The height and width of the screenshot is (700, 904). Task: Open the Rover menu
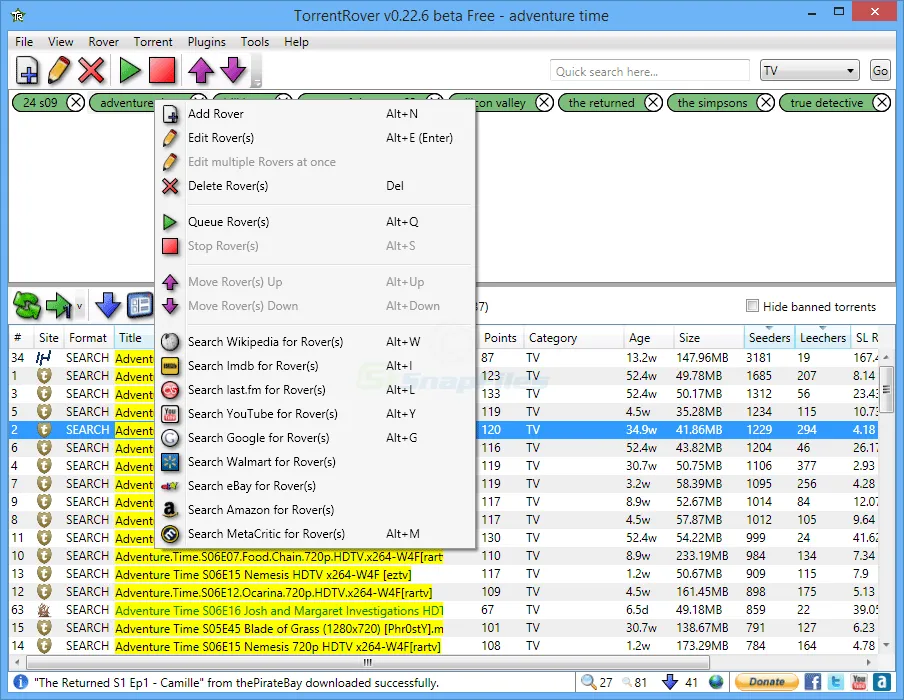coord(103,42)
